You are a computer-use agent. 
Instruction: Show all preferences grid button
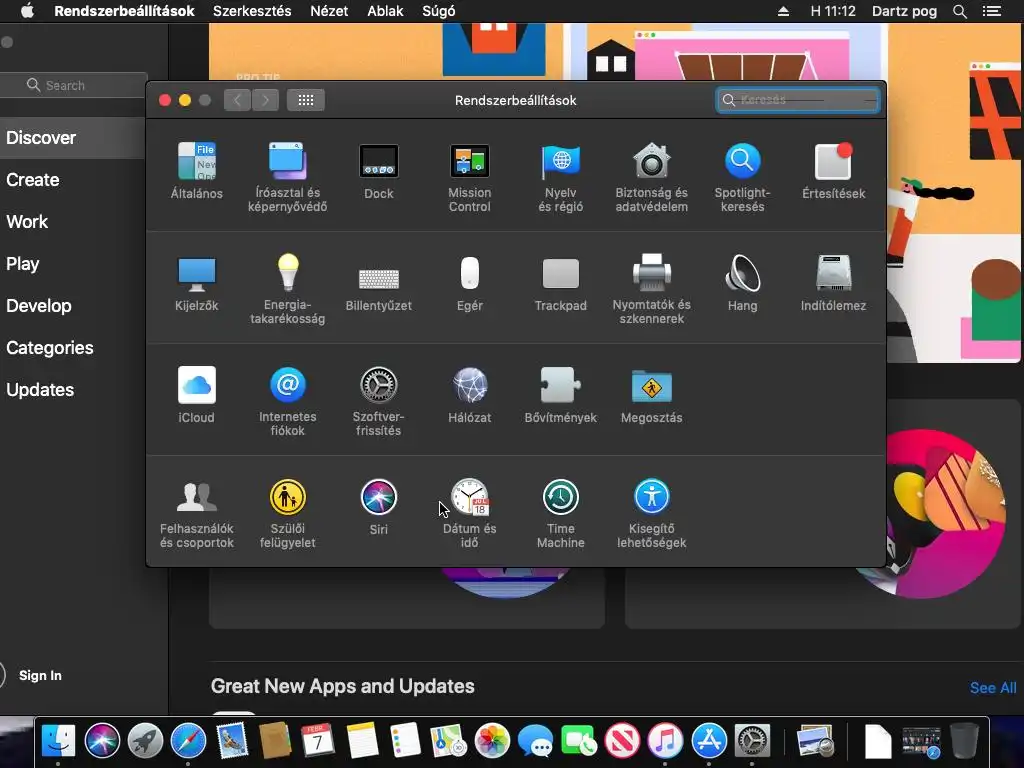(306, 100)
